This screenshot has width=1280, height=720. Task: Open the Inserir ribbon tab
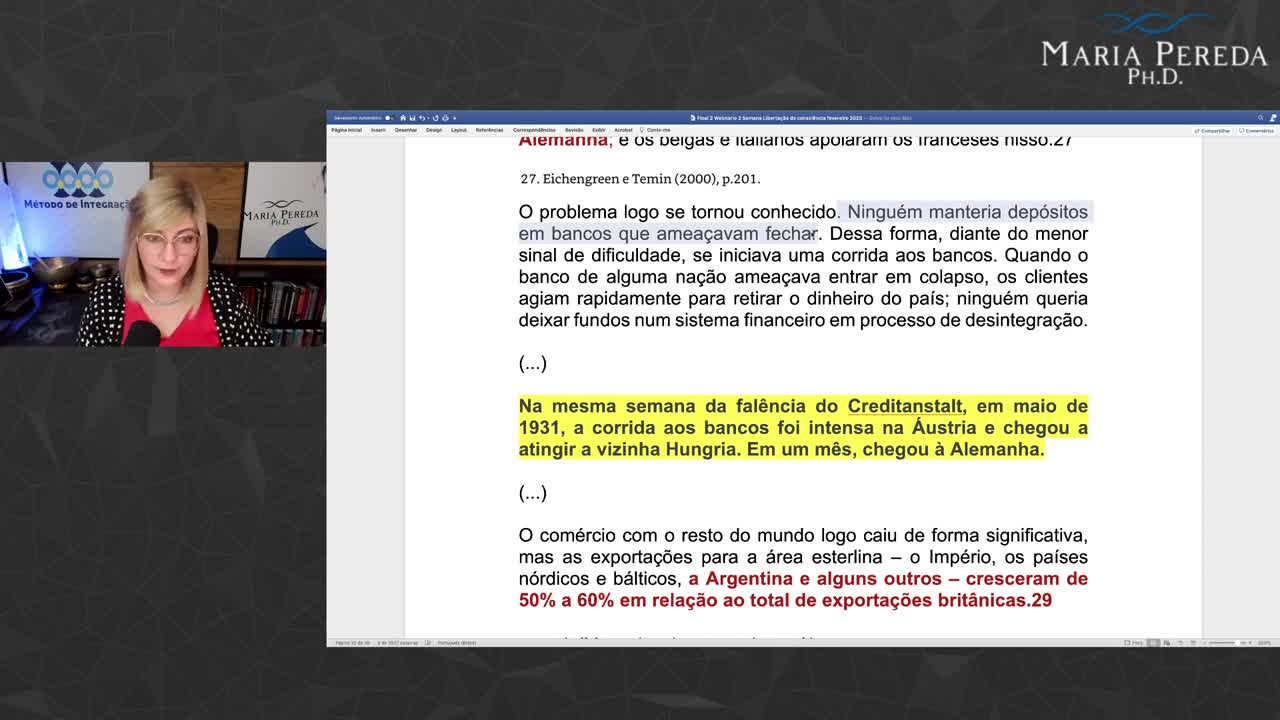pyautogui.click(x=378, y=130)
